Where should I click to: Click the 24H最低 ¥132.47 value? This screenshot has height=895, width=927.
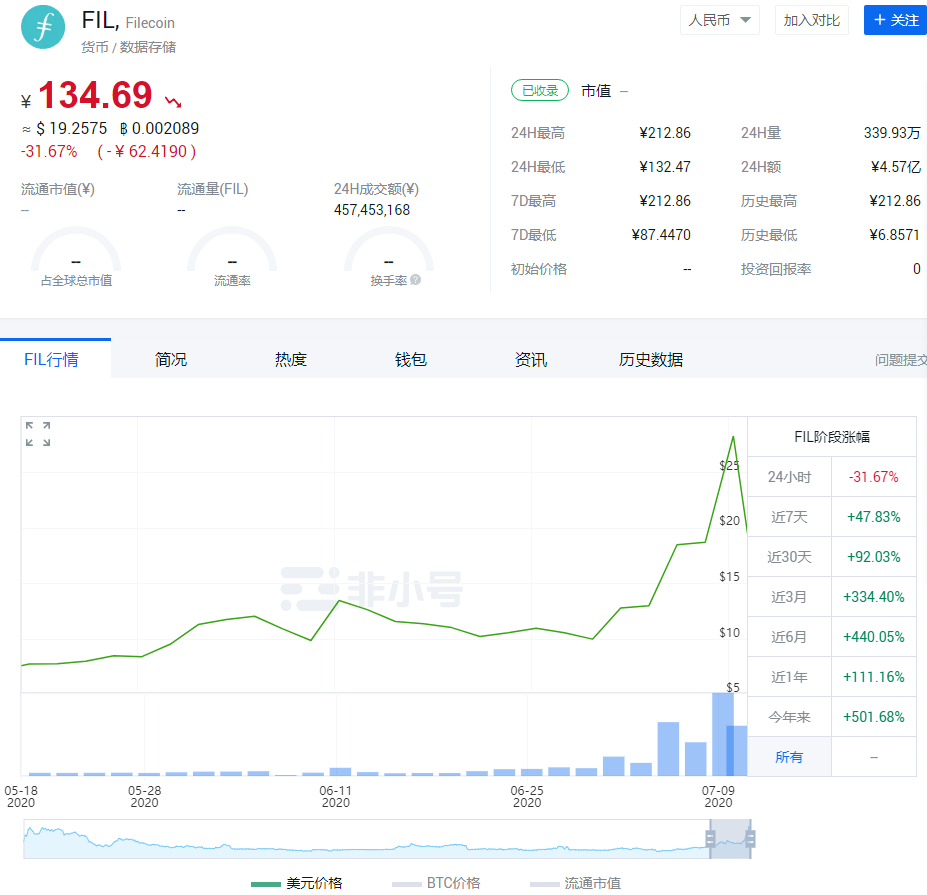tap(665, 167)
